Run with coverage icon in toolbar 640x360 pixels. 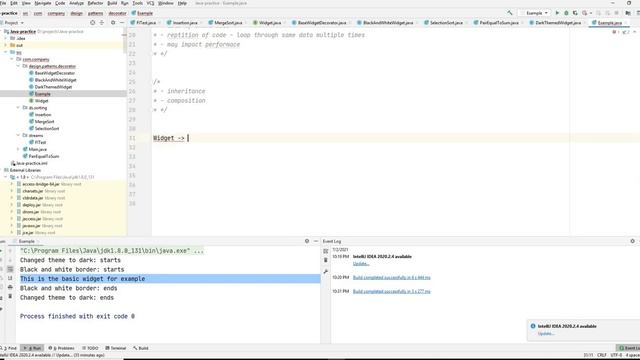(575, 13)
